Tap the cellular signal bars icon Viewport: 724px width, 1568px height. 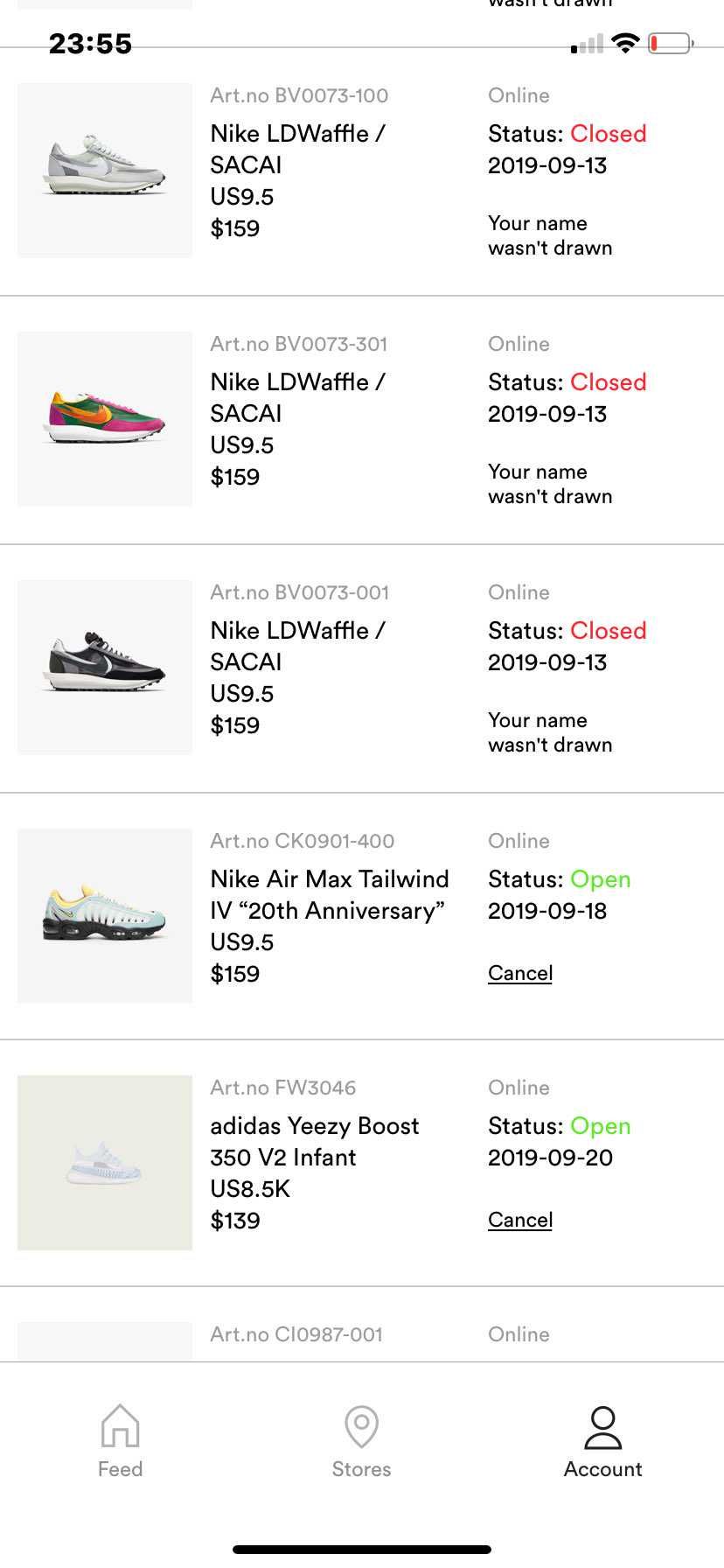coord(587,44)
